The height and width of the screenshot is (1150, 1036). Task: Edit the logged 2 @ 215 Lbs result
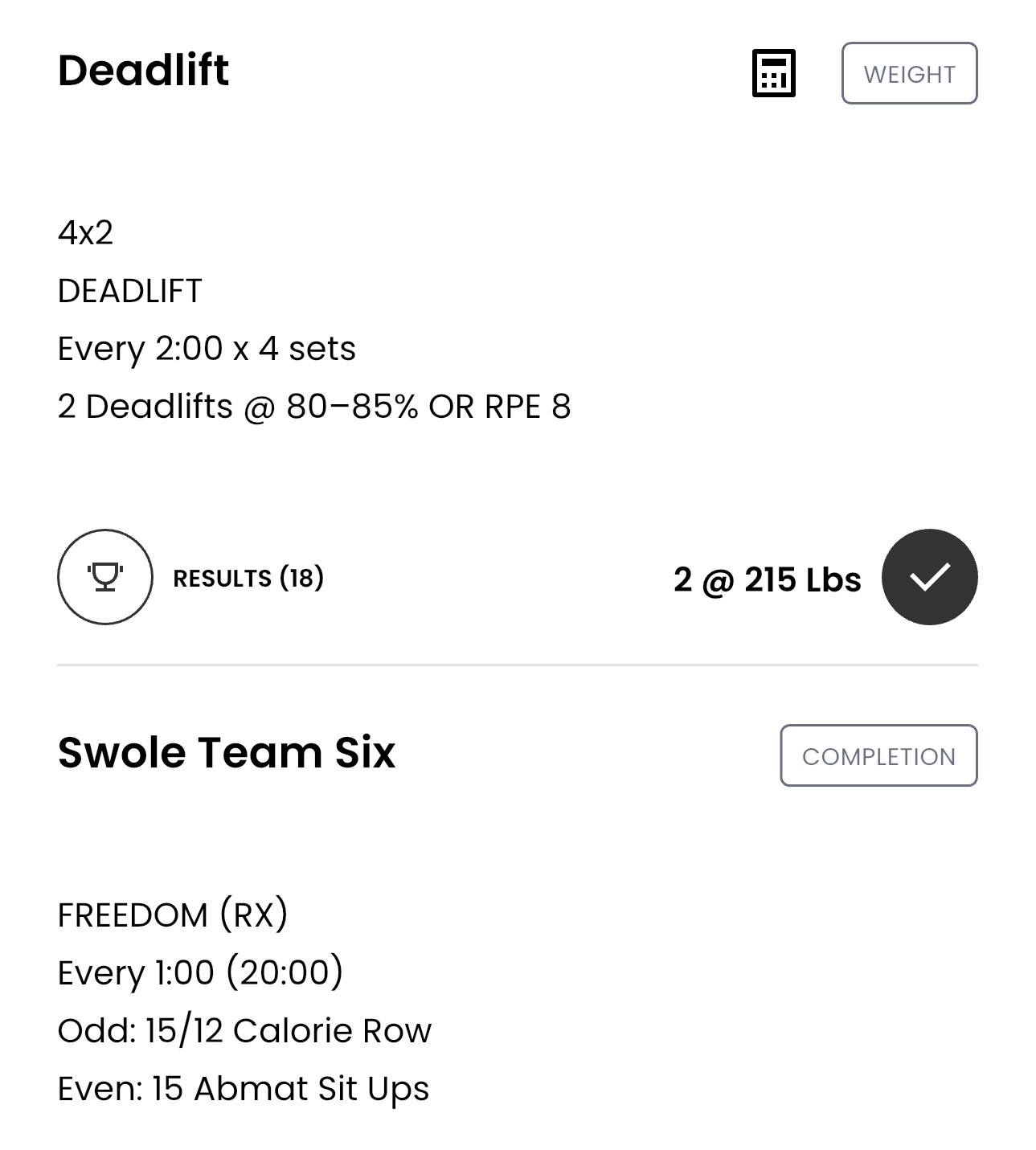click(x=767, y=579)
